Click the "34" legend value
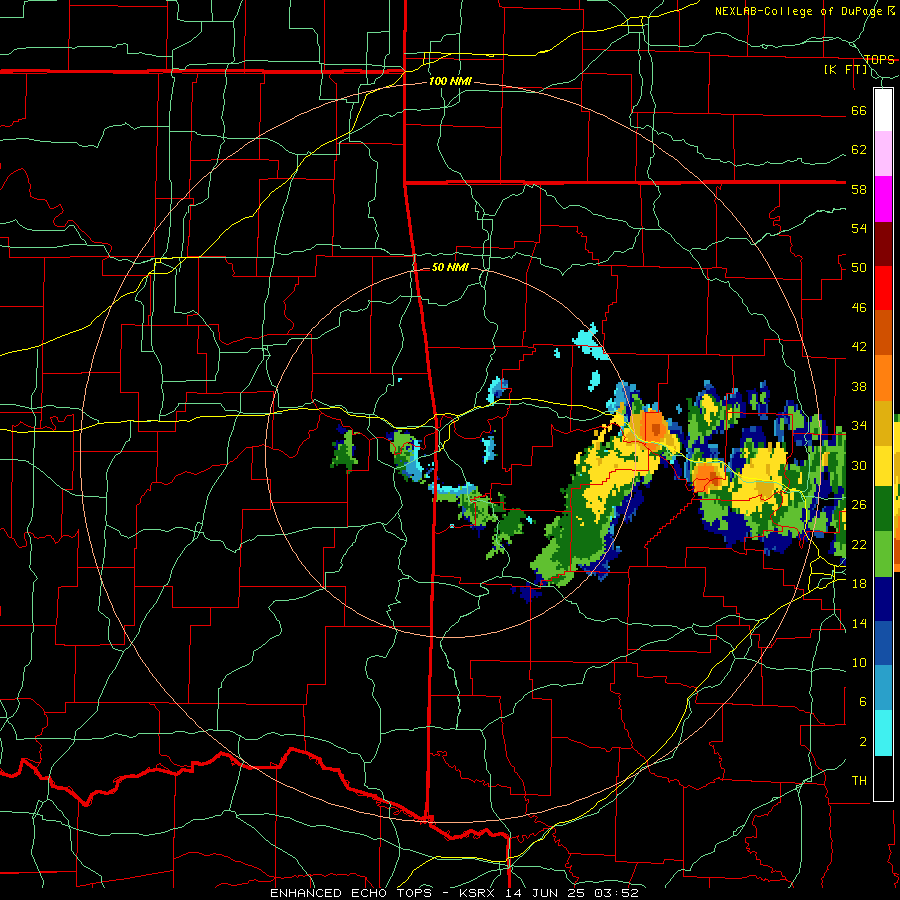The width and height of the screenshot is (900, 900). (x=859, y=426)
